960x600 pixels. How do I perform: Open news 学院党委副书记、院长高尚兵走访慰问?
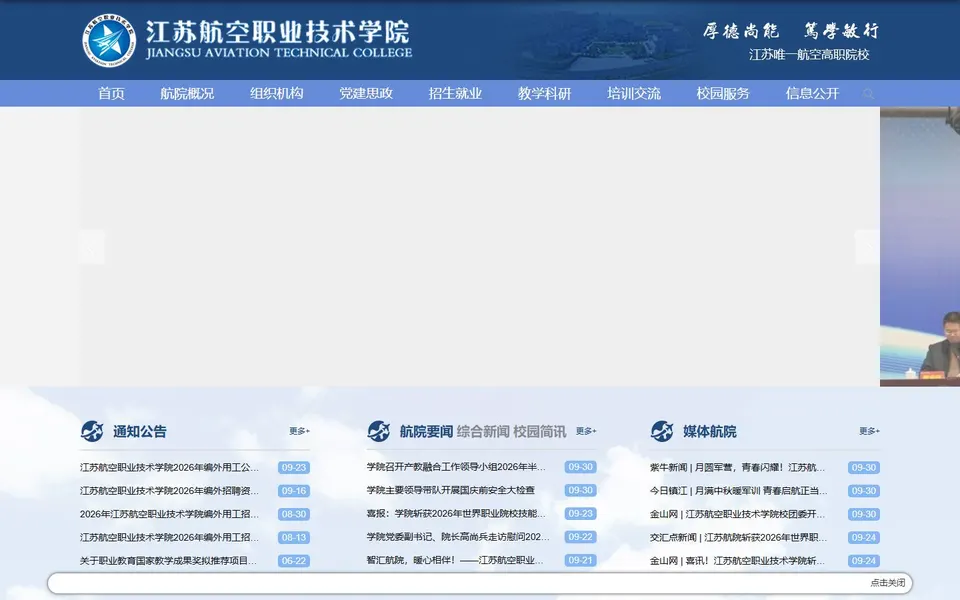[458, 536]
